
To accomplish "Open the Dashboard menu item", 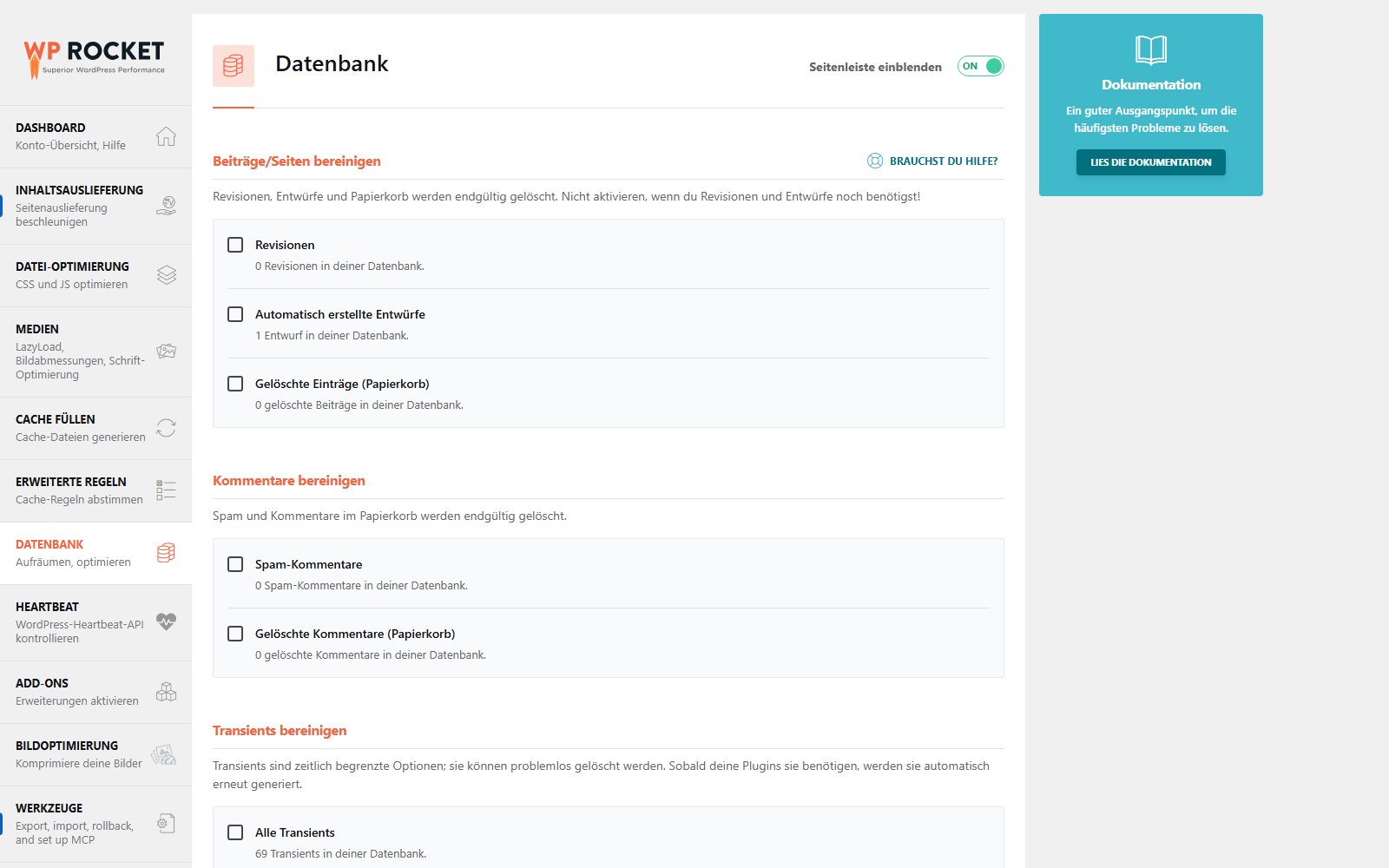I will (95, 136).
